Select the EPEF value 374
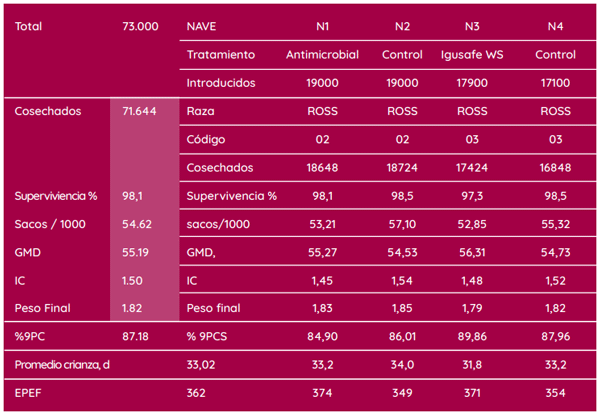This screenshot has height=415, width=600. pyautogui.click(x=322, y=394)
